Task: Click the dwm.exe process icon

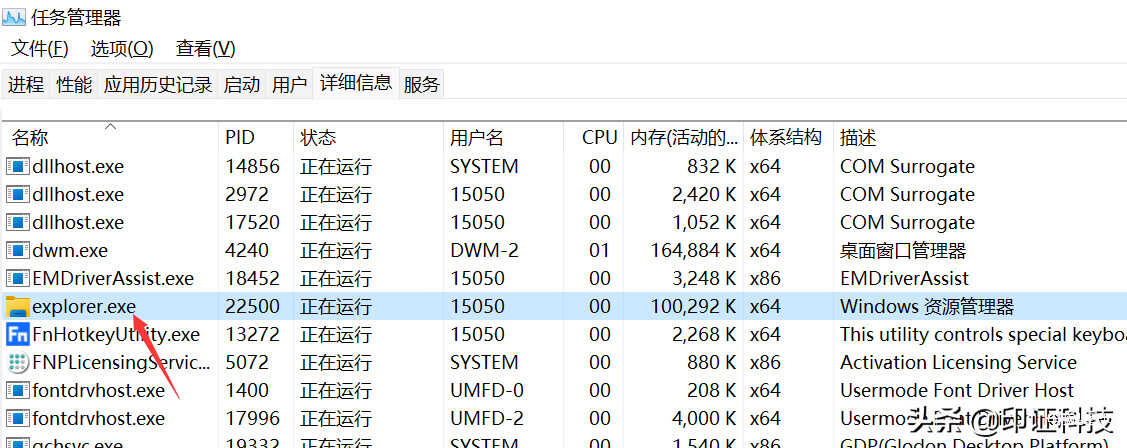Action: (x=17, y=251)
